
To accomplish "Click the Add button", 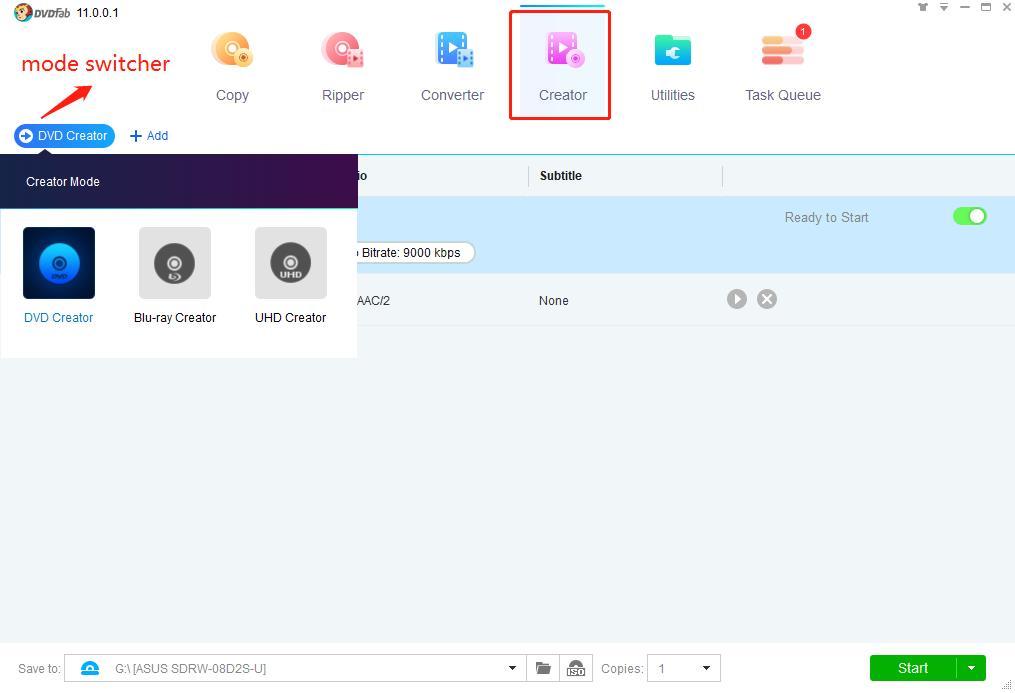I will [149, 136].
